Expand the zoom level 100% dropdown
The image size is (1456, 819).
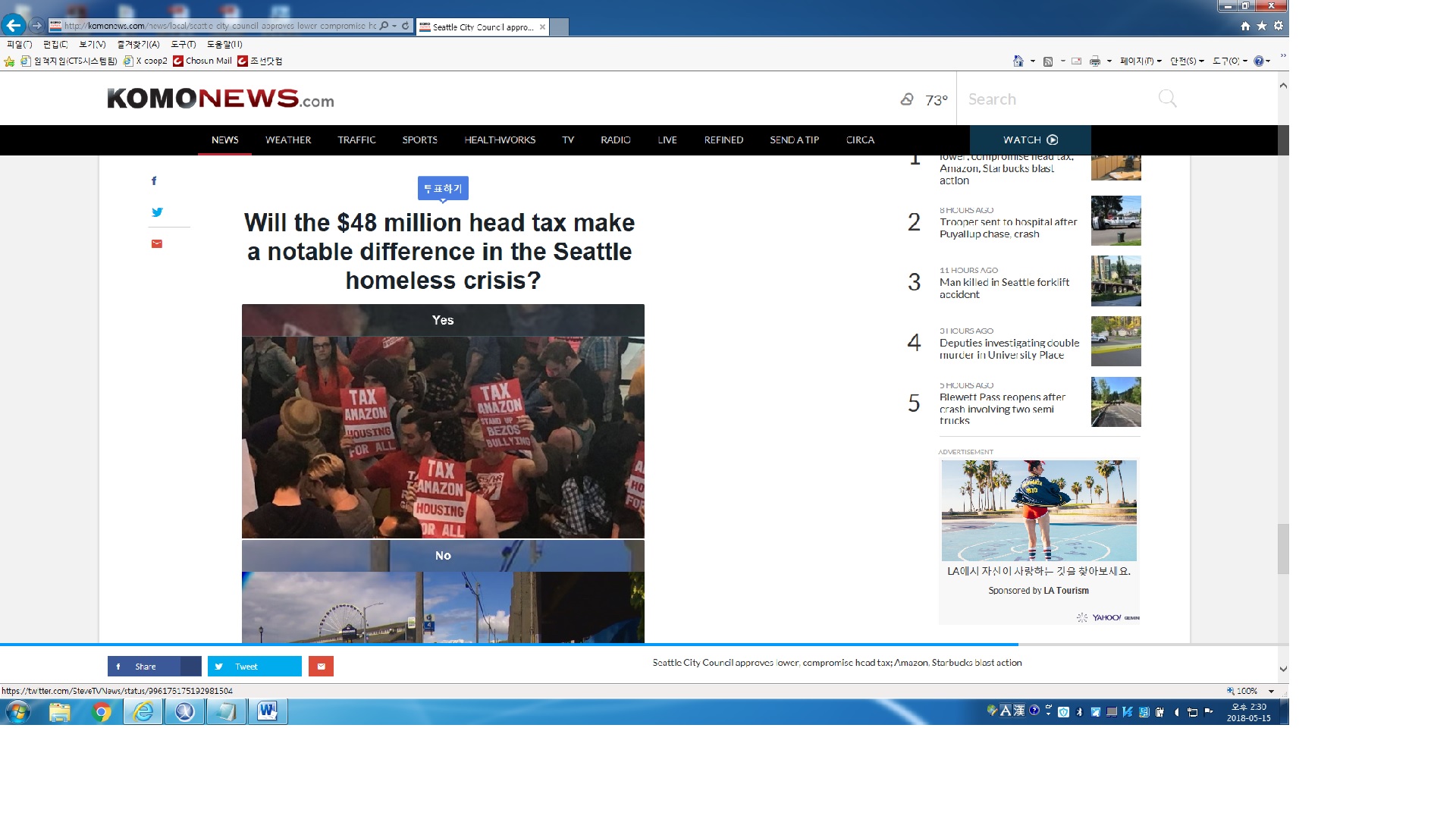[x=1272, y=691]
